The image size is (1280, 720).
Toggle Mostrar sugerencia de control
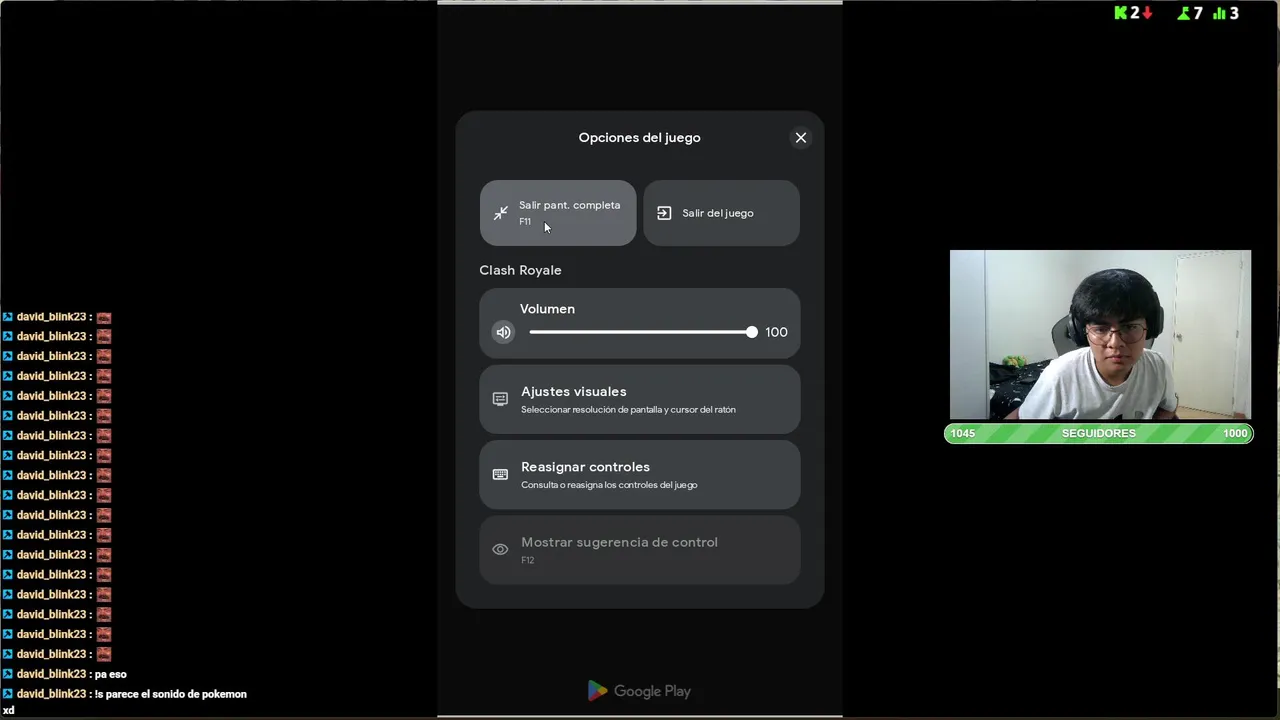(x=640, y=550)
